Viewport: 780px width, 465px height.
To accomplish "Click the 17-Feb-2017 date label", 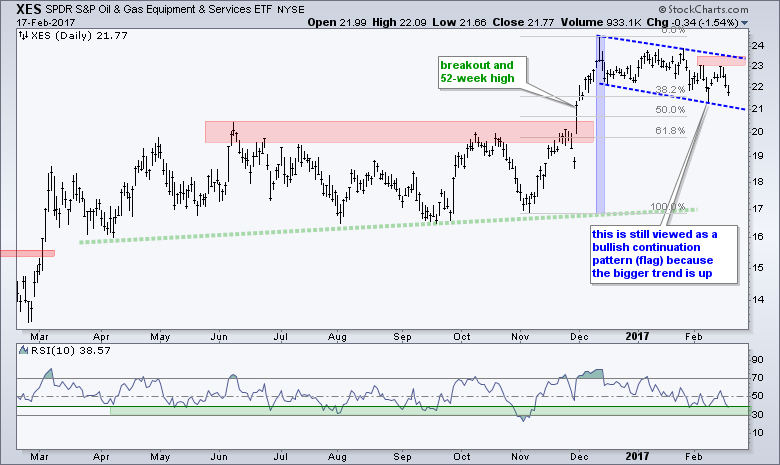I will pyautogui.click(x=45, y=23).
